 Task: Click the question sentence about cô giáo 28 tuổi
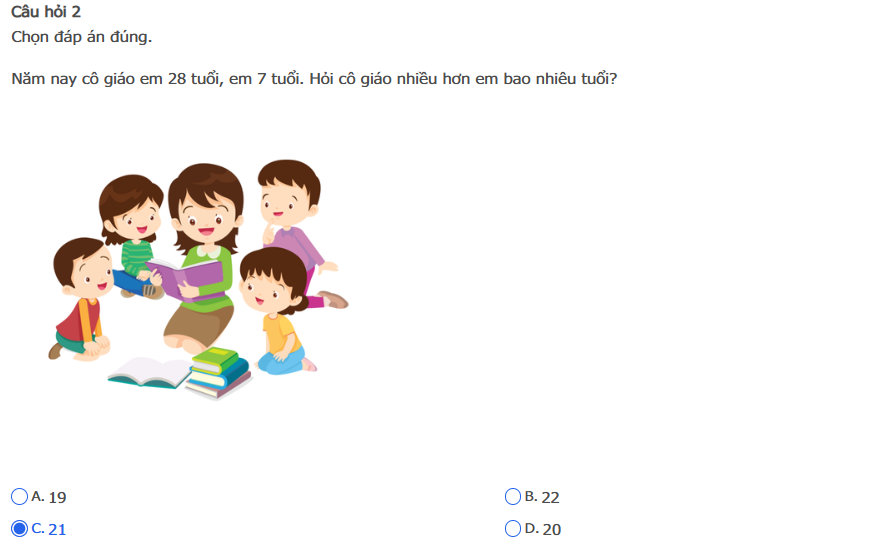pos(314,79)
